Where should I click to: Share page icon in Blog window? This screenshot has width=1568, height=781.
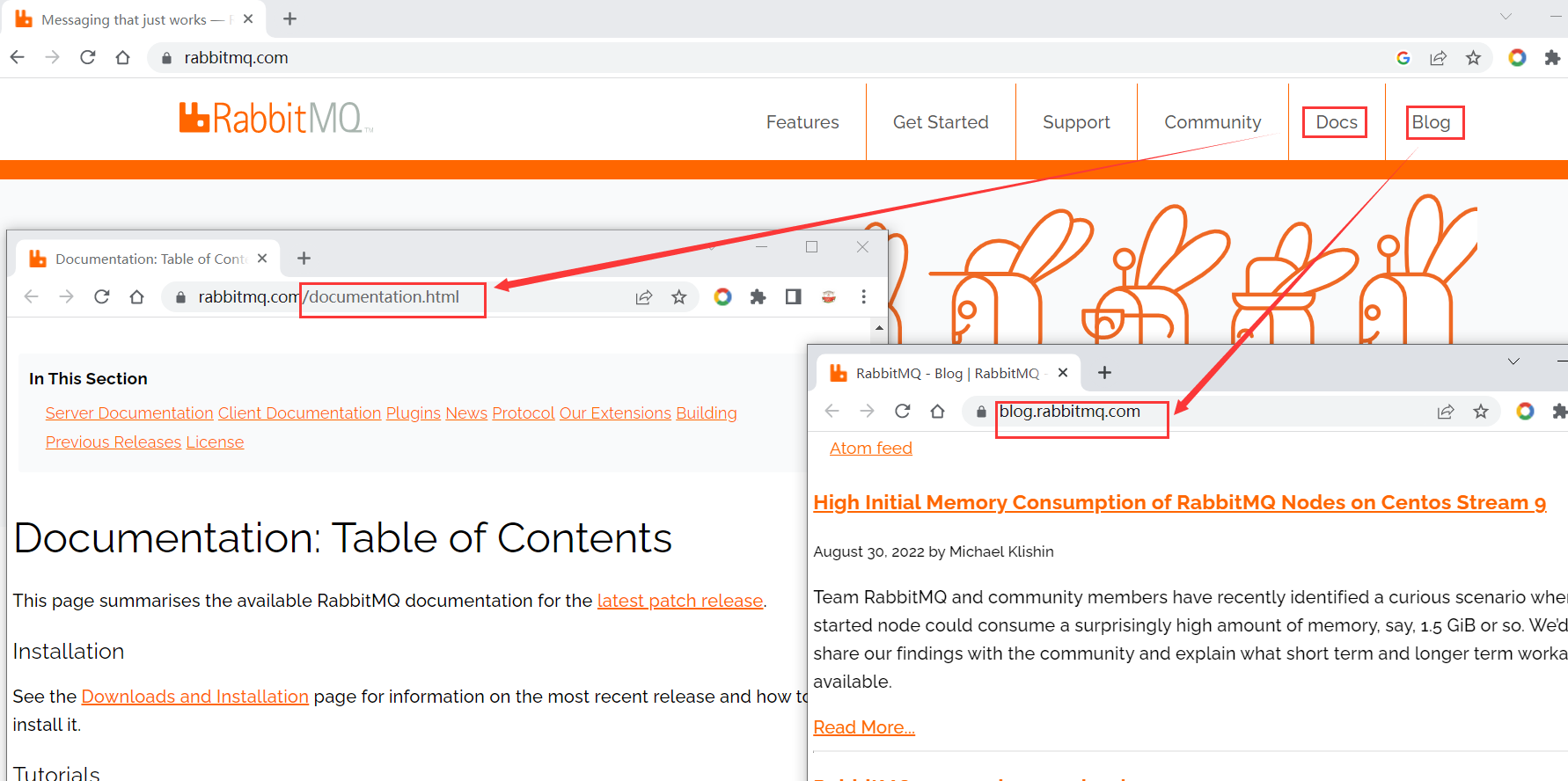coord(1446,412)
